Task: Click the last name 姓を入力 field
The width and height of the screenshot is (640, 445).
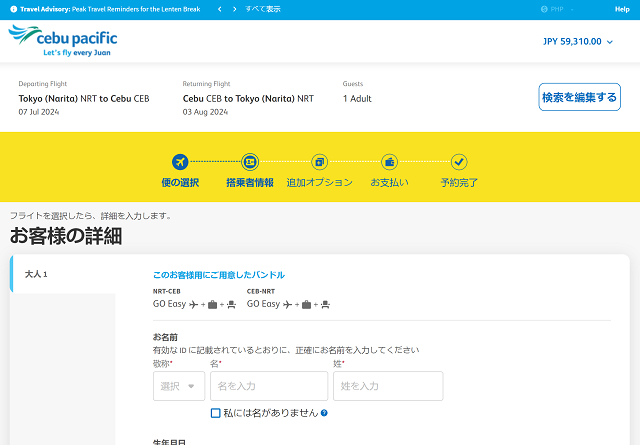Action: tap(373, 386)
